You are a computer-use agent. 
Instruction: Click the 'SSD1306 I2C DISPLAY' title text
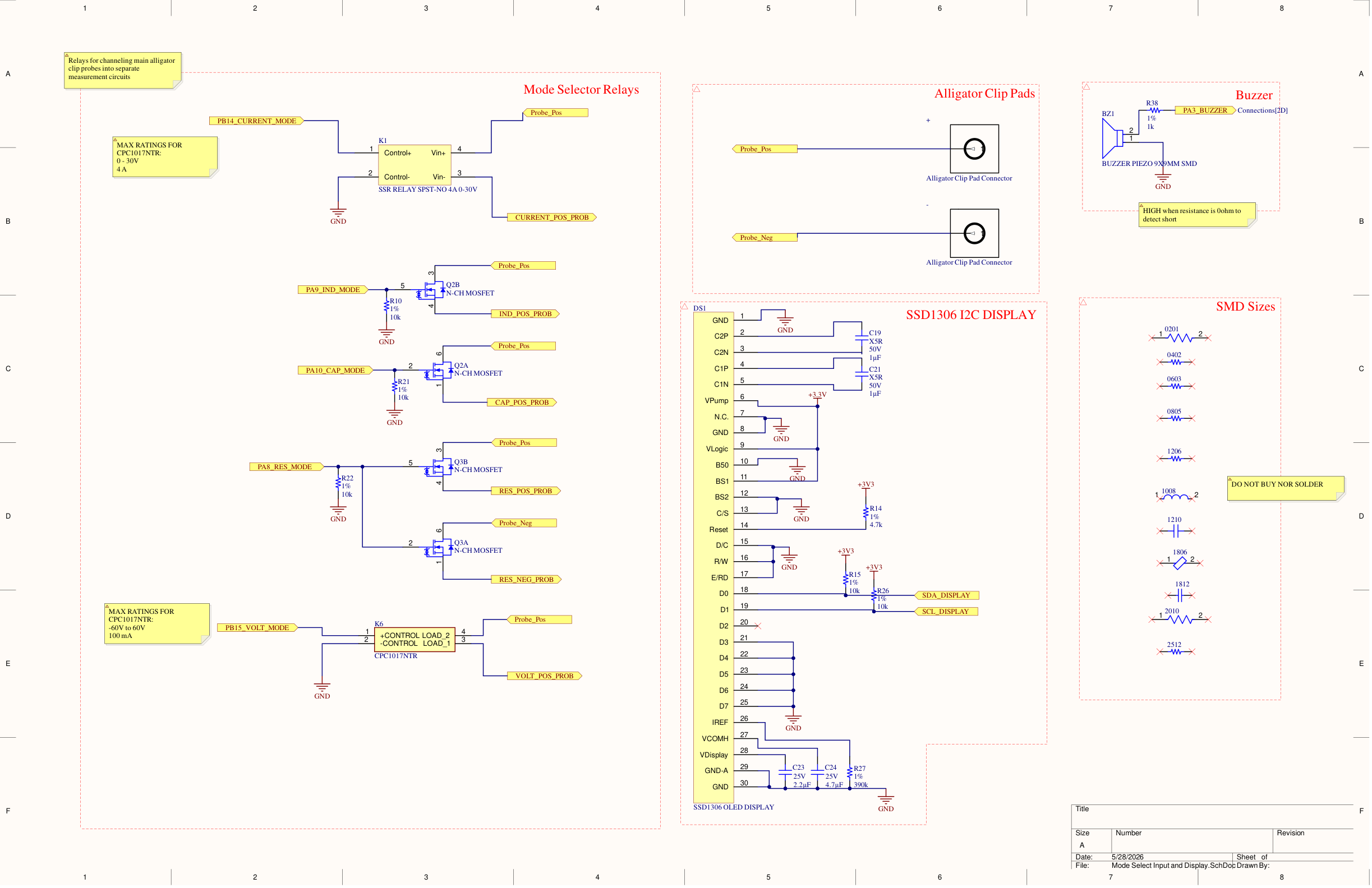point(971,314)
